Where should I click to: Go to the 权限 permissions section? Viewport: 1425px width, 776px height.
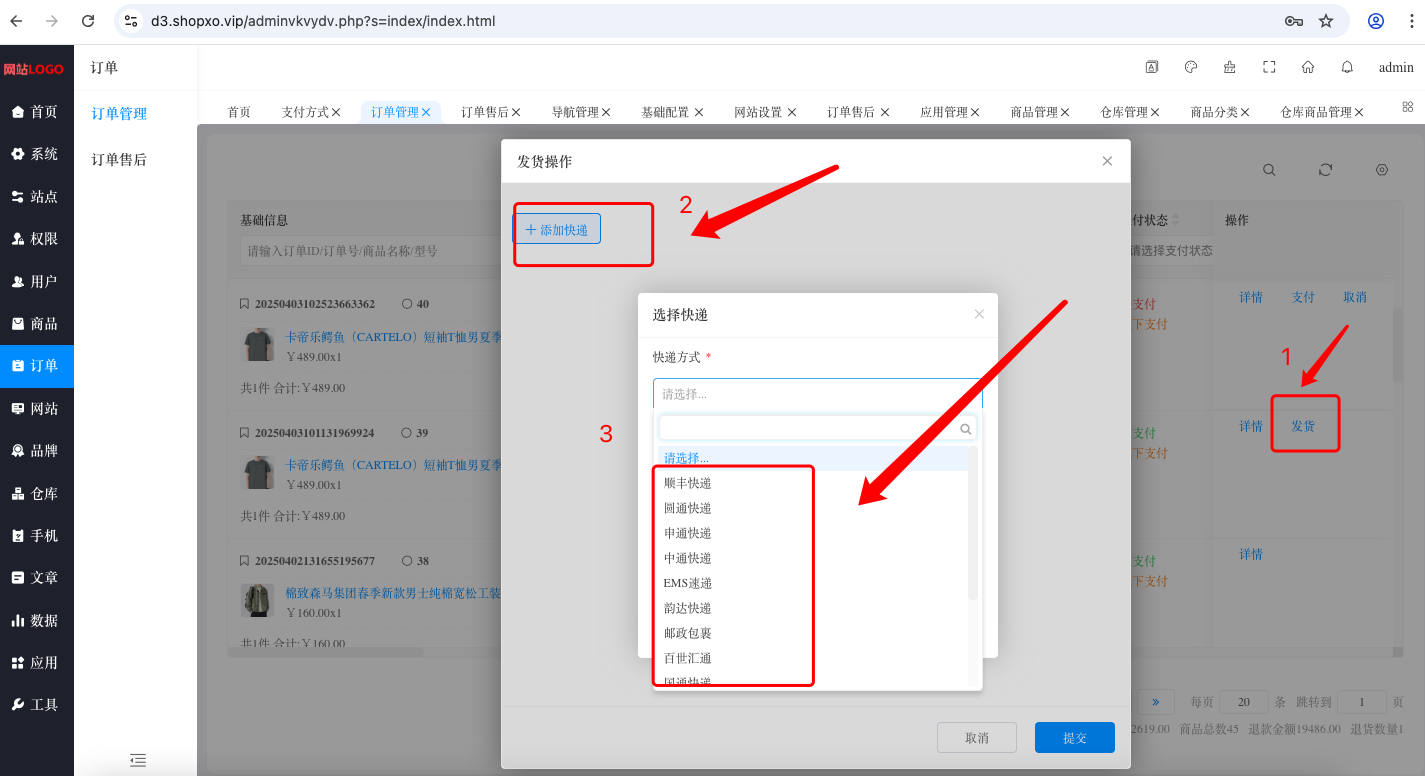(x=36, y=239)
